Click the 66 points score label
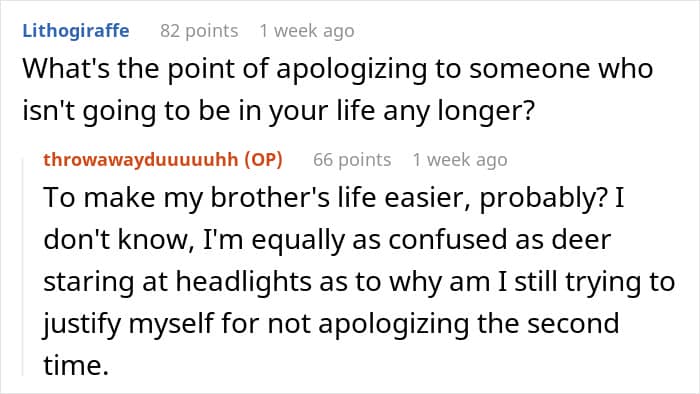The width and height of the screenshot is (700, 394). pos(352,160)
